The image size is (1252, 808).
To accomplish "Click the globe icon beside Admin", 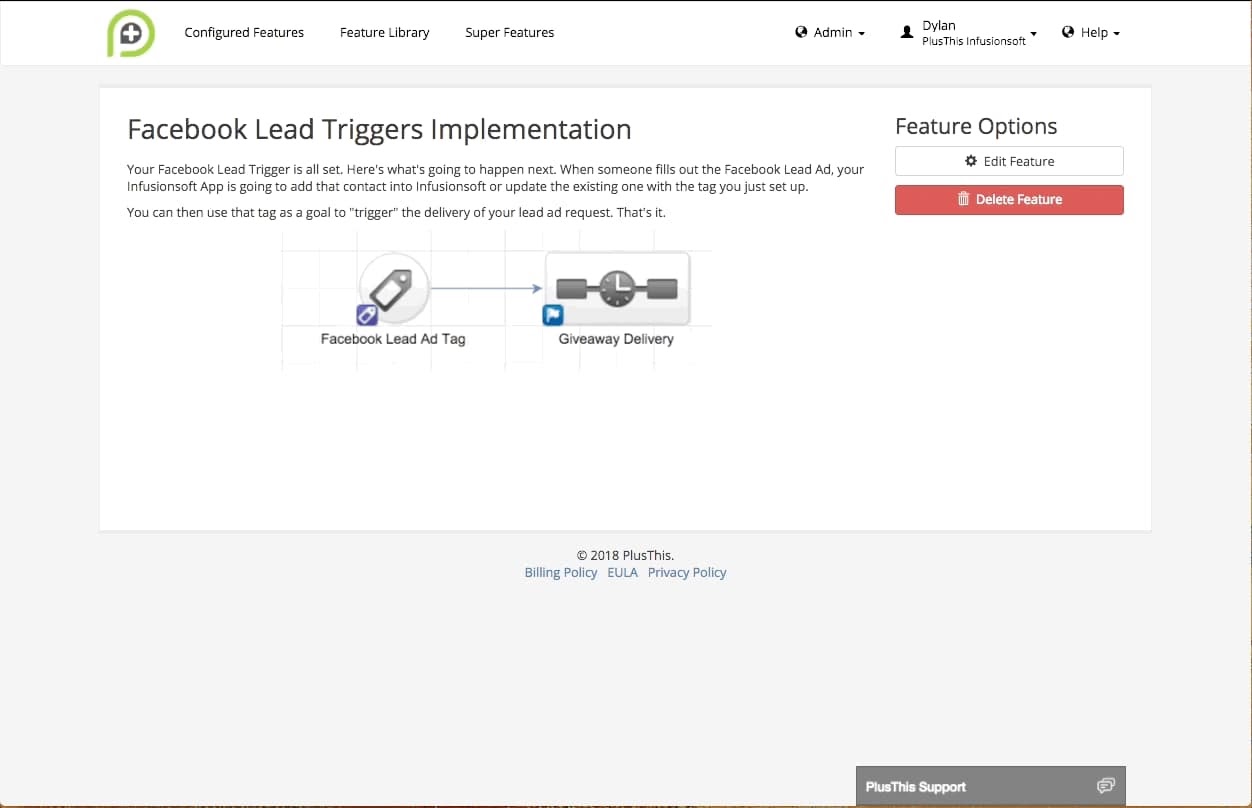I will 801,32.
